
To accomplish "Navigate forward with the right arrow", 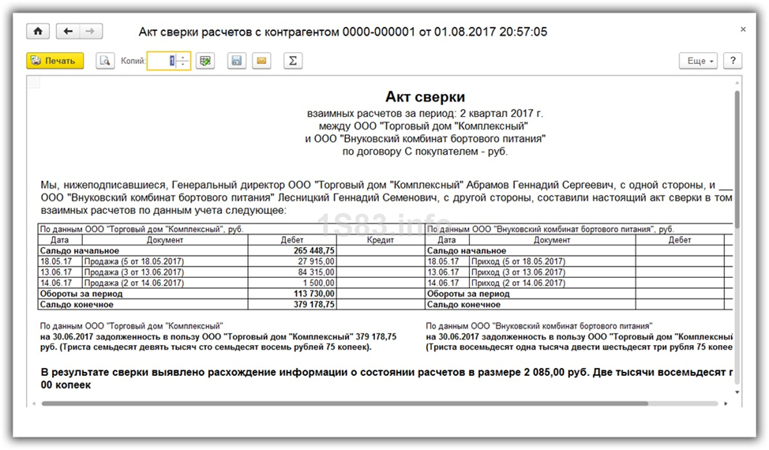I will tap(91, 31).
